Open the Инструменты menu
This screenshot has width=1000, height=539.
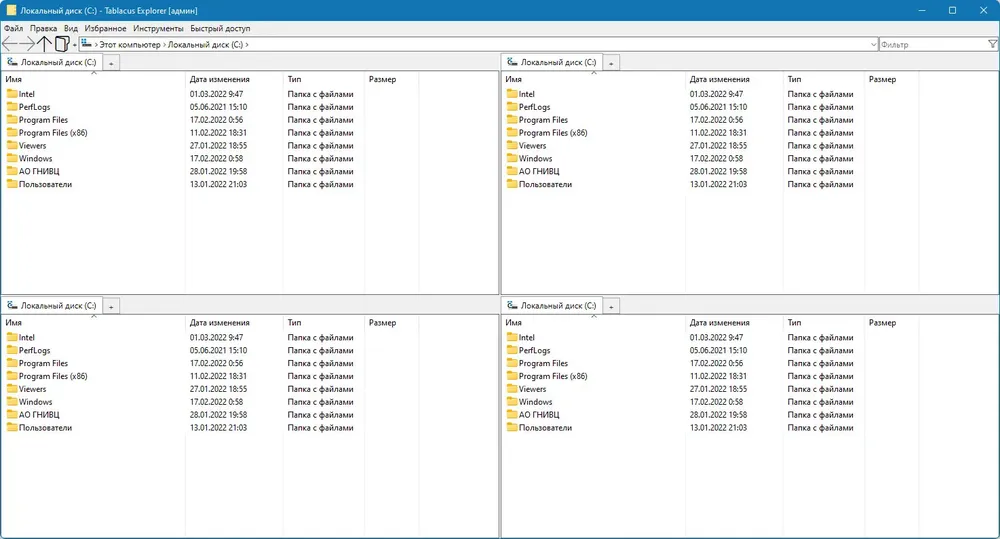pyautogui.click(x=158, y=28)
